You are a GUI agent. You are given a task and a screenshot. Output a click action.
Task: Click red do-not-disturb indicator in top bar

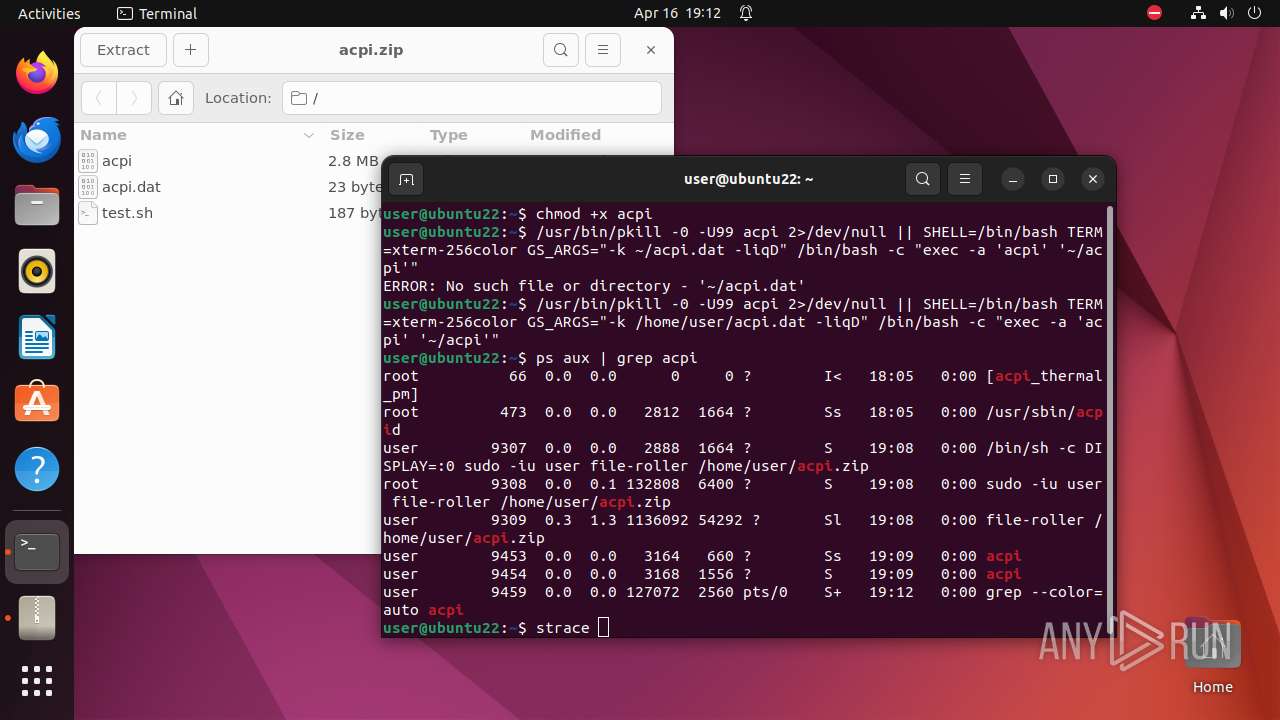coord(1155,13)
